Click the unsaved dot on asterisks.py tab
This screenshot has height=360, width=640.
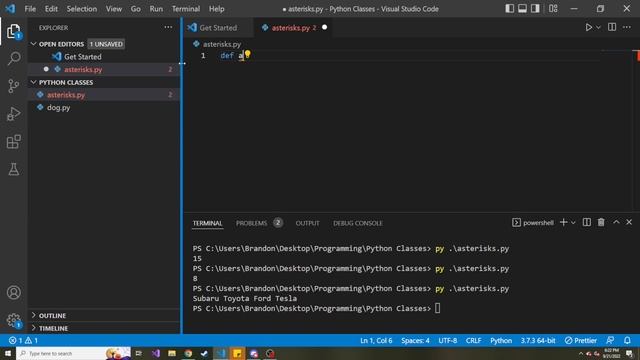[324, 27]
